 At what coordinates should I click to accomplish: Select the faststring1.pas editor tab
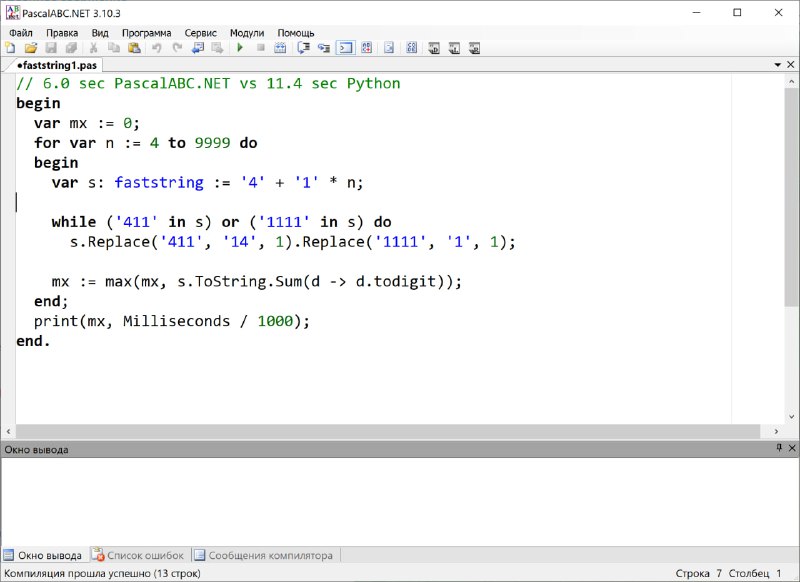(56, 65)
